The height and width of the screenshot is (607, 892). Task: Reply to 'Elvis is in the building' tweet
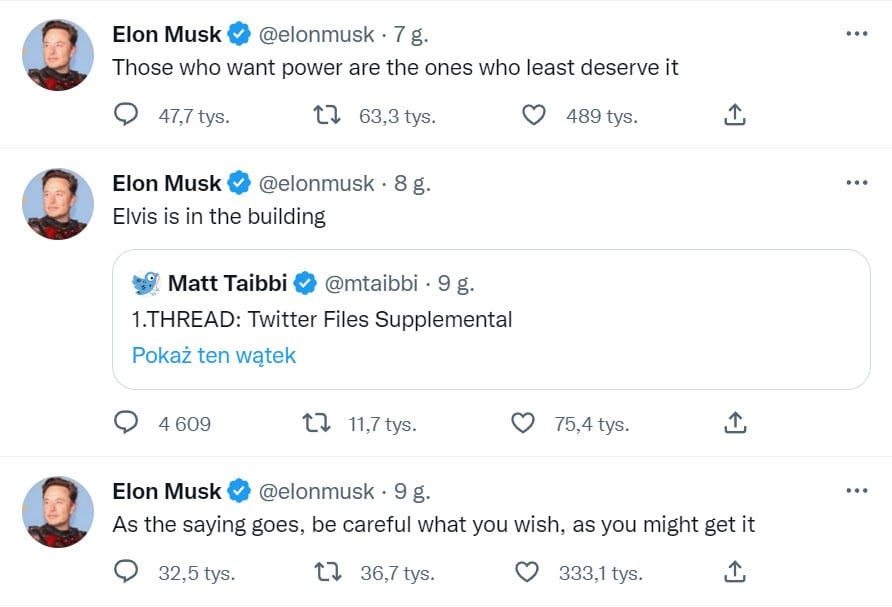tap(126, 423)
